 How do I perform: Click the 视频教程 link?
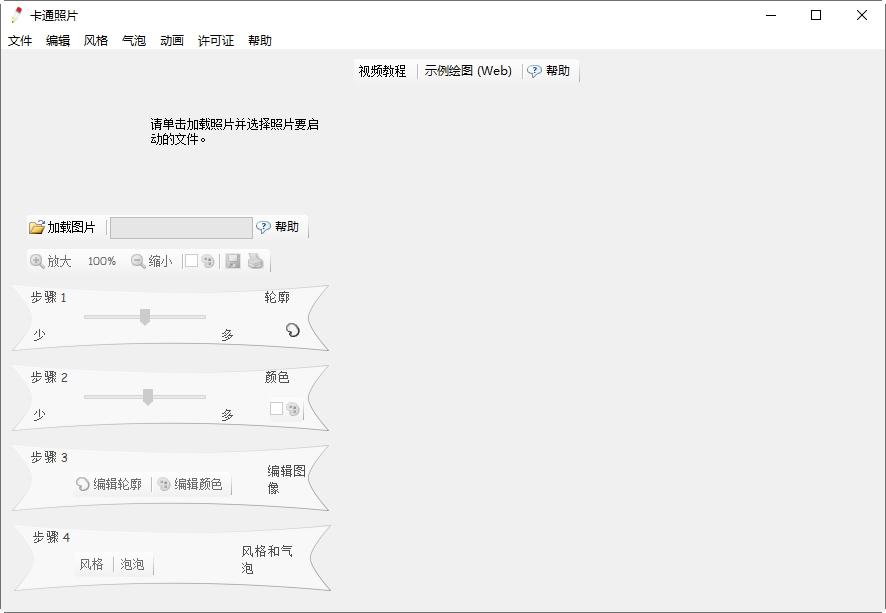click(x=383, y=71)
